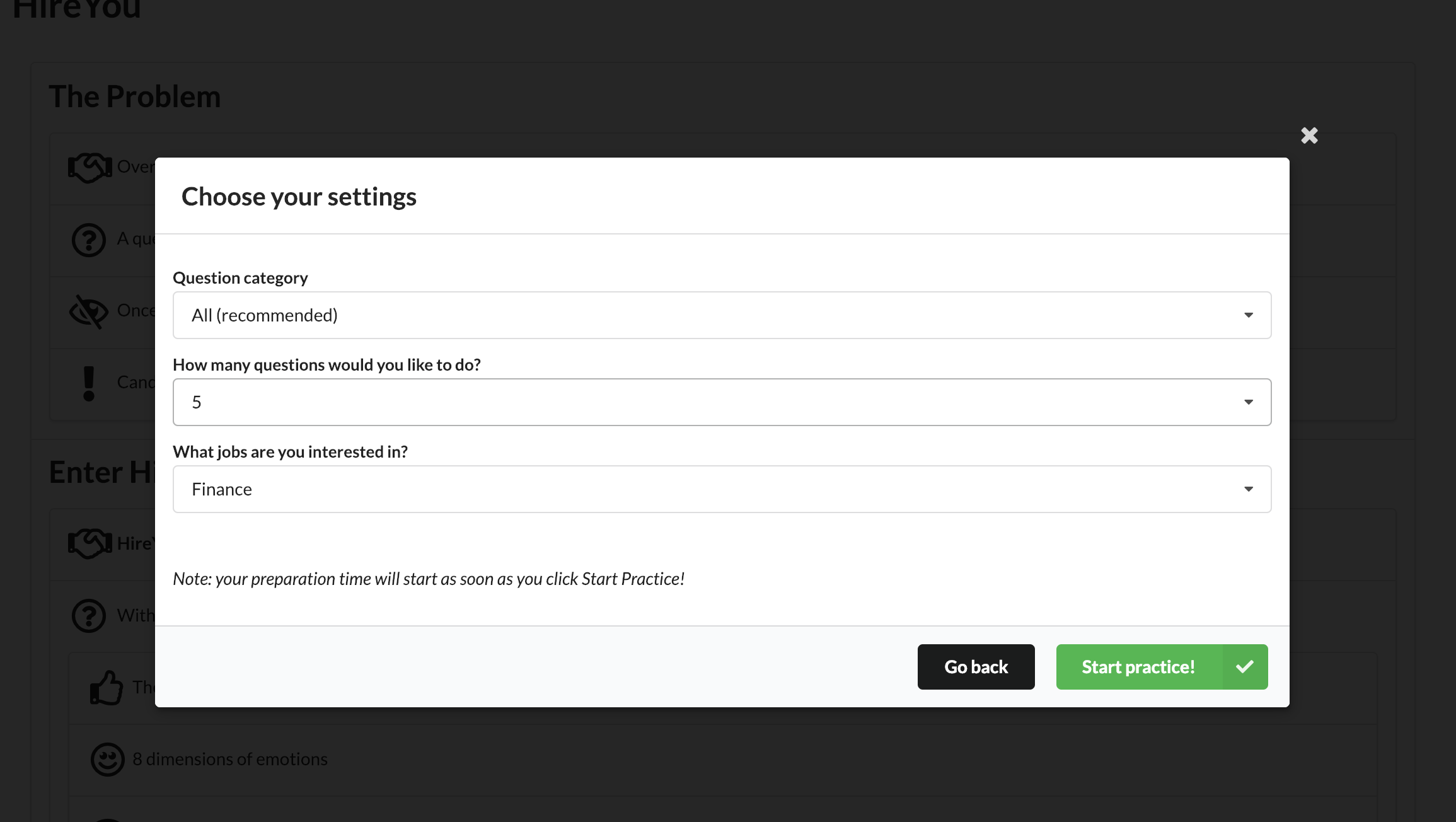
Task: Open the number of questions dropdown
Action: tap(722, 402)
